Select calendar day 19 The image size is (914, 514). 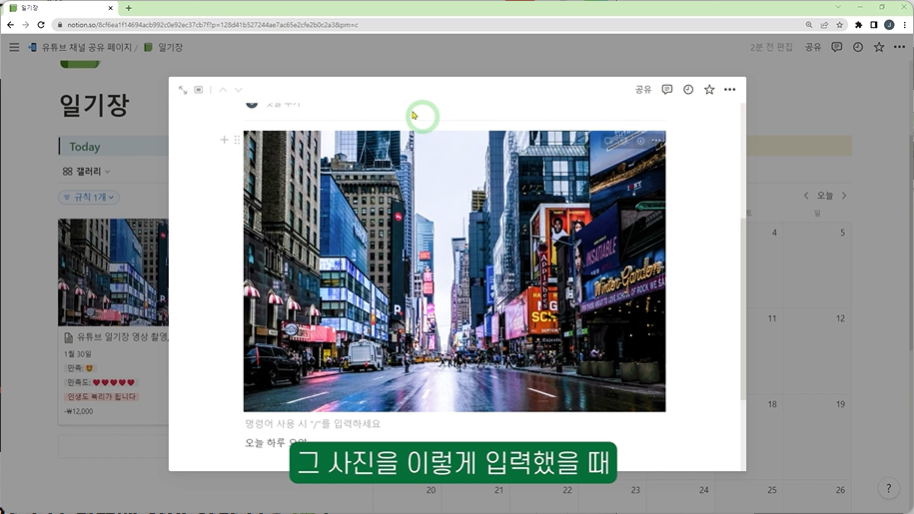click(x=840, y=404)
